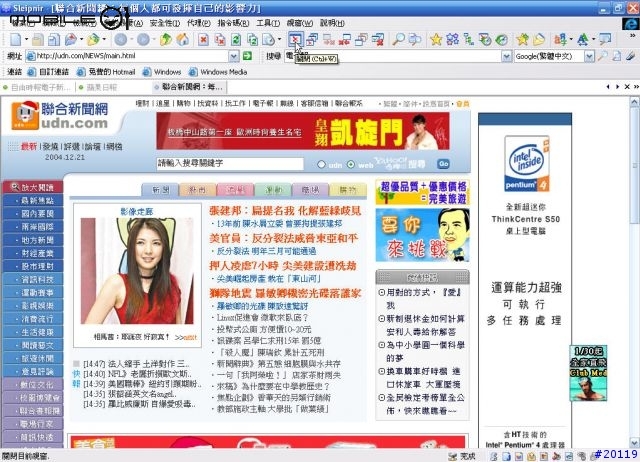Click the 自訂連結 link bar button
This screenshot has height=462, width=640.
tap(49, 72)
